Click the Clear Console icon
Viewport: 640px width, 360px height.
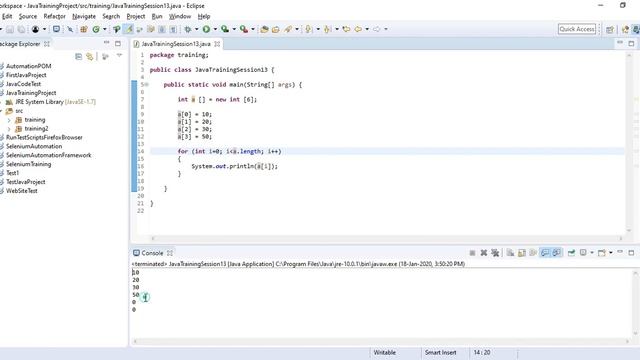point(510,253)
